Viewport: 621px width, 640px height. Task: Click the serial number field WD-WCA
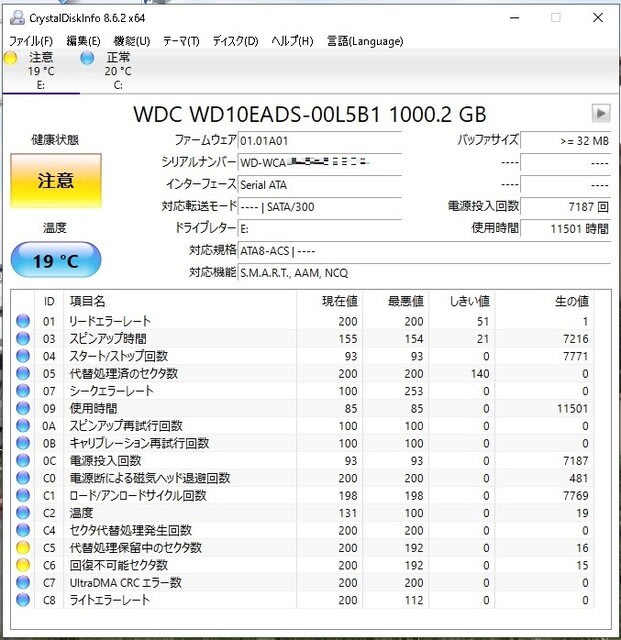pyautogui.click(x=320, y=162)
